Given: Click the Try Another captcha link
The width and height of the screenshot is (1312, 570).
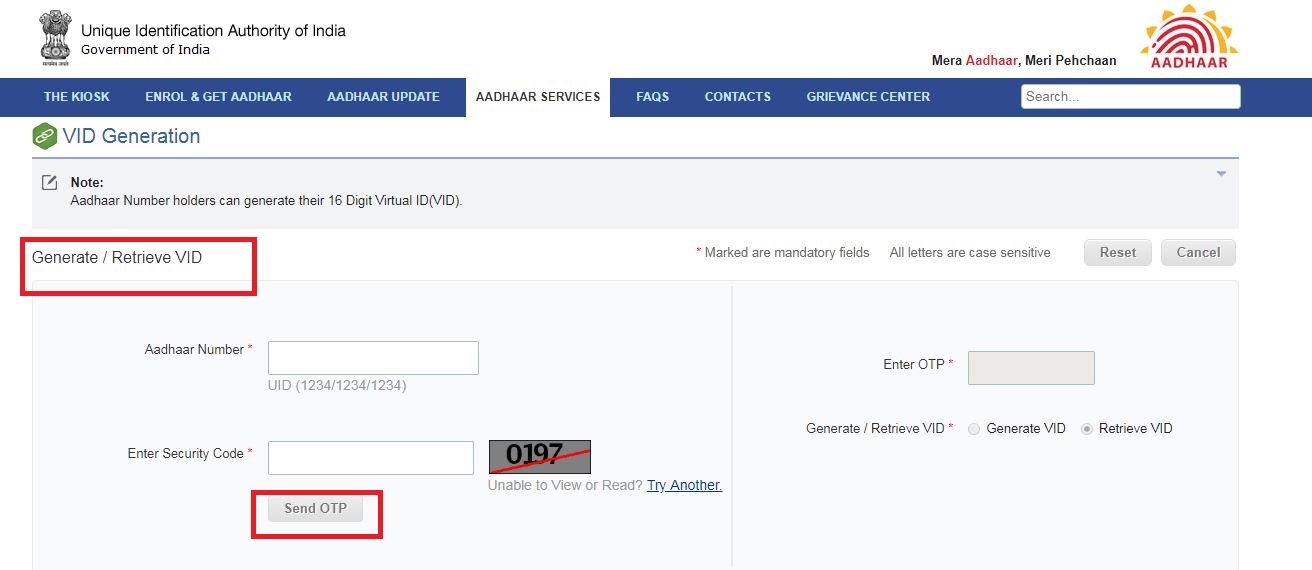Looking at the screenshot, I should (x=684, y=486).
